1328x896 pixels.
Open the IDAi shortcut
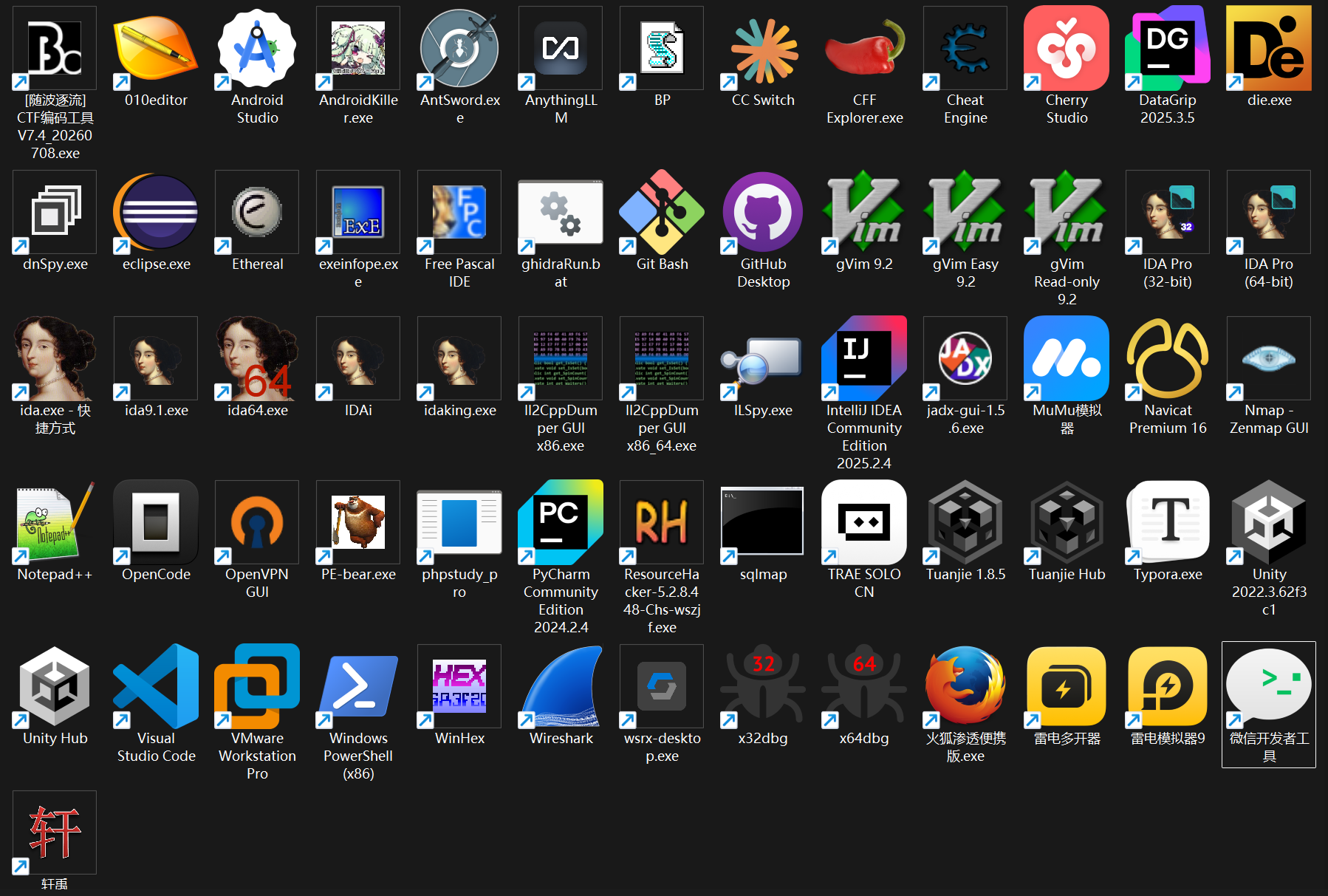(358, 358)
